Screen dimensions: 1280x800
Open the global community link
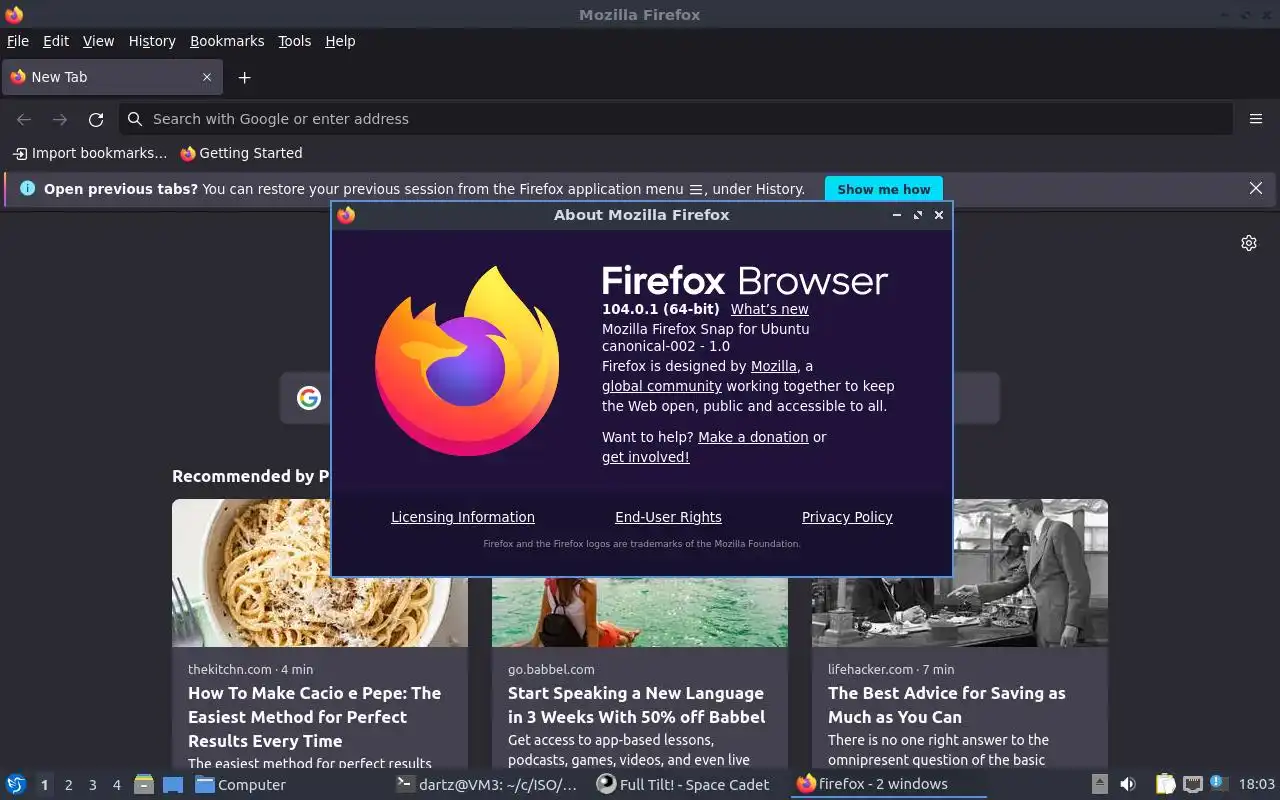click(x=662, y=386)
